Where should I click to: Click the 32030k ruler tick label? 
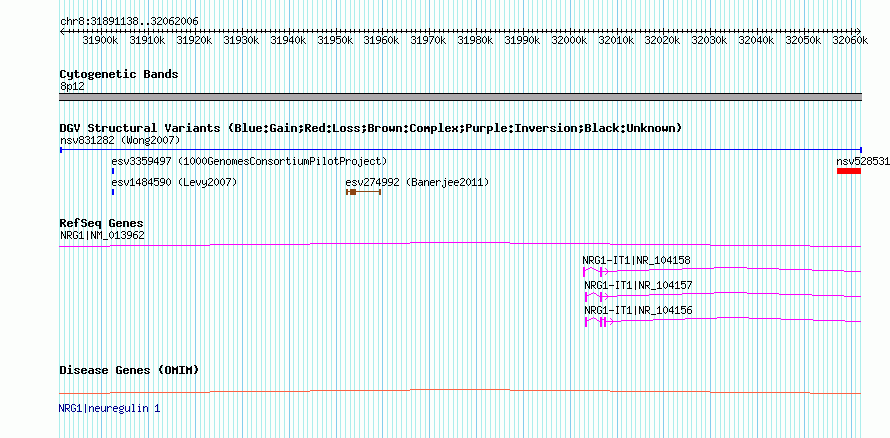(710, 40)
